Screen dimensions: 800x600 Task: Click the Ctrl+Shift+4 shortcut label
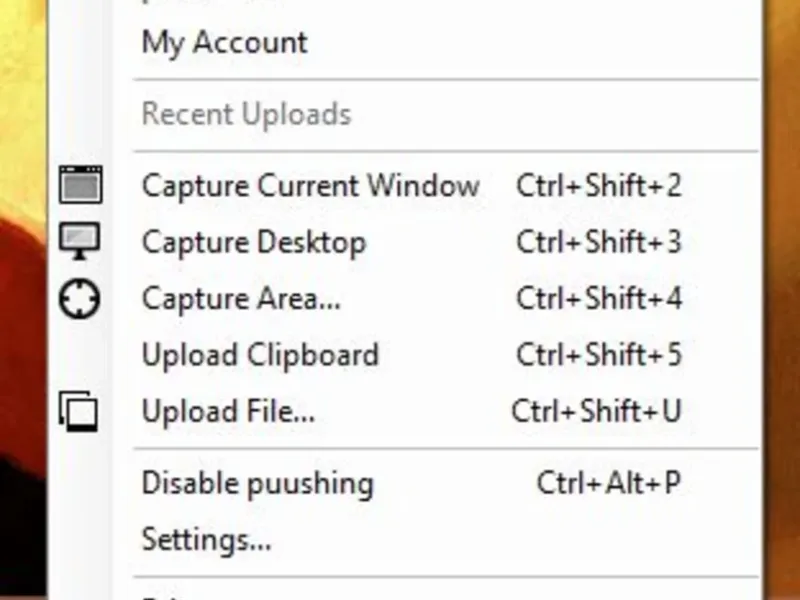coord(598,298)
